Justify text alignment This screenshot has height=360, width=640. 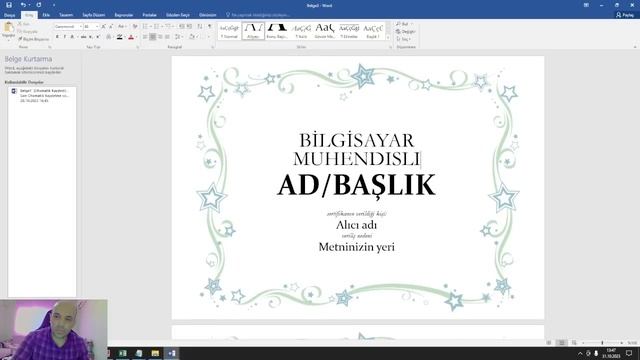(167, 37)
